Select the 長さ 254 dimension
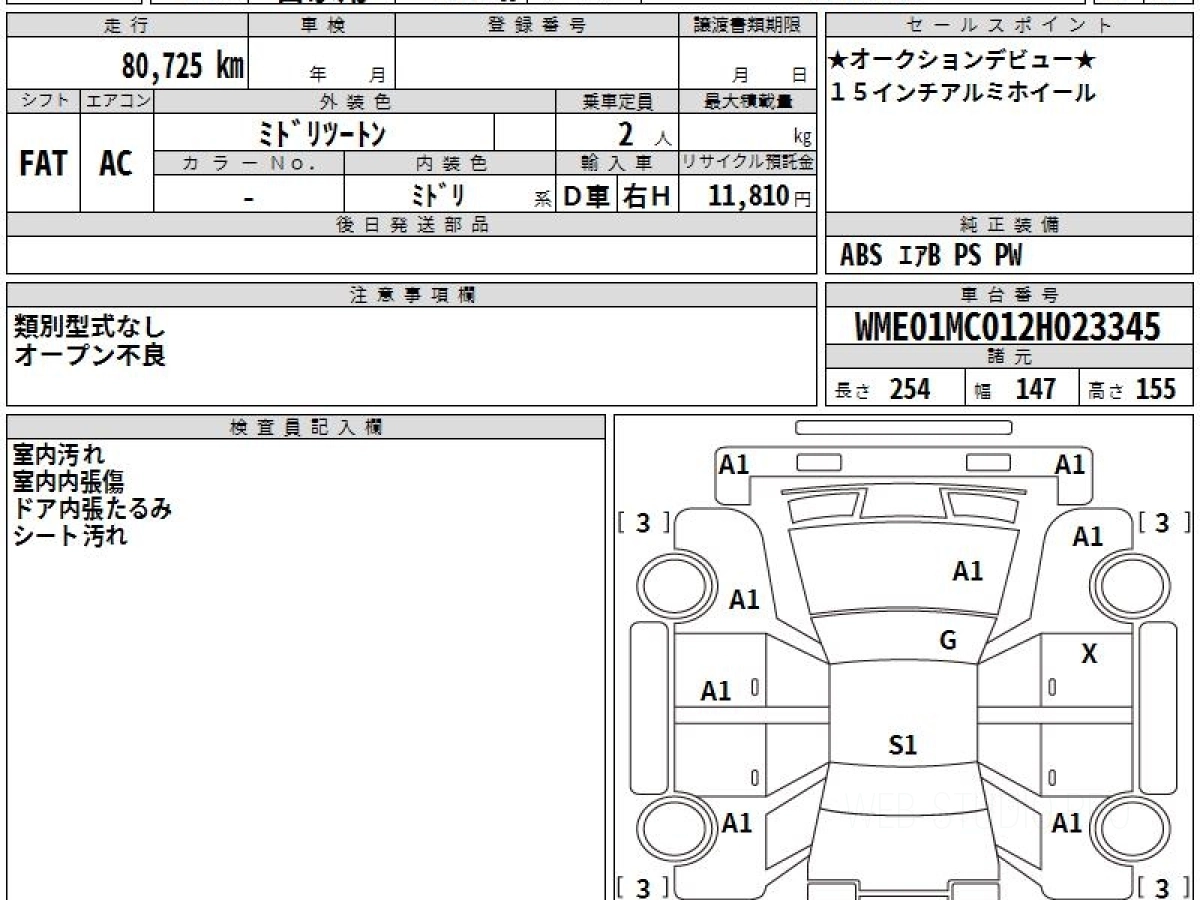The image size is (1200, 900). 883,389
